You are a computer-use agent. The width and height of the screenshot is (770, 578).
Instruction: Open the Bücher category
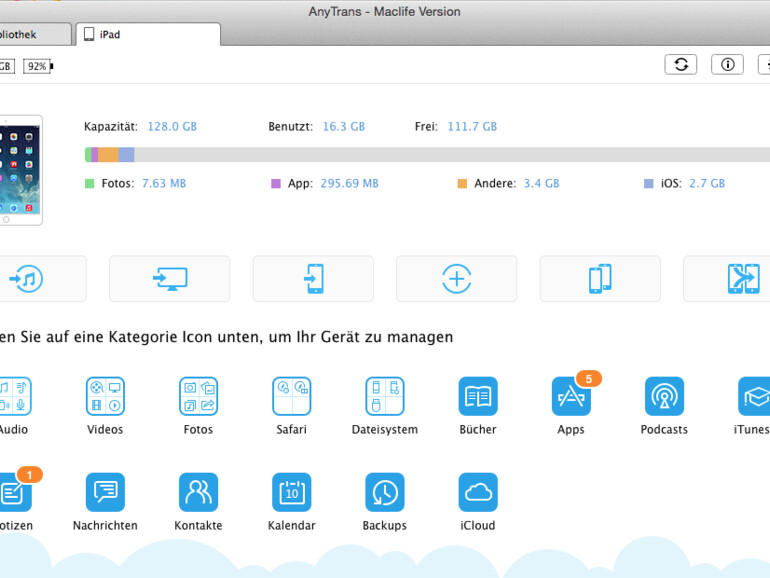tap(478, 397)
